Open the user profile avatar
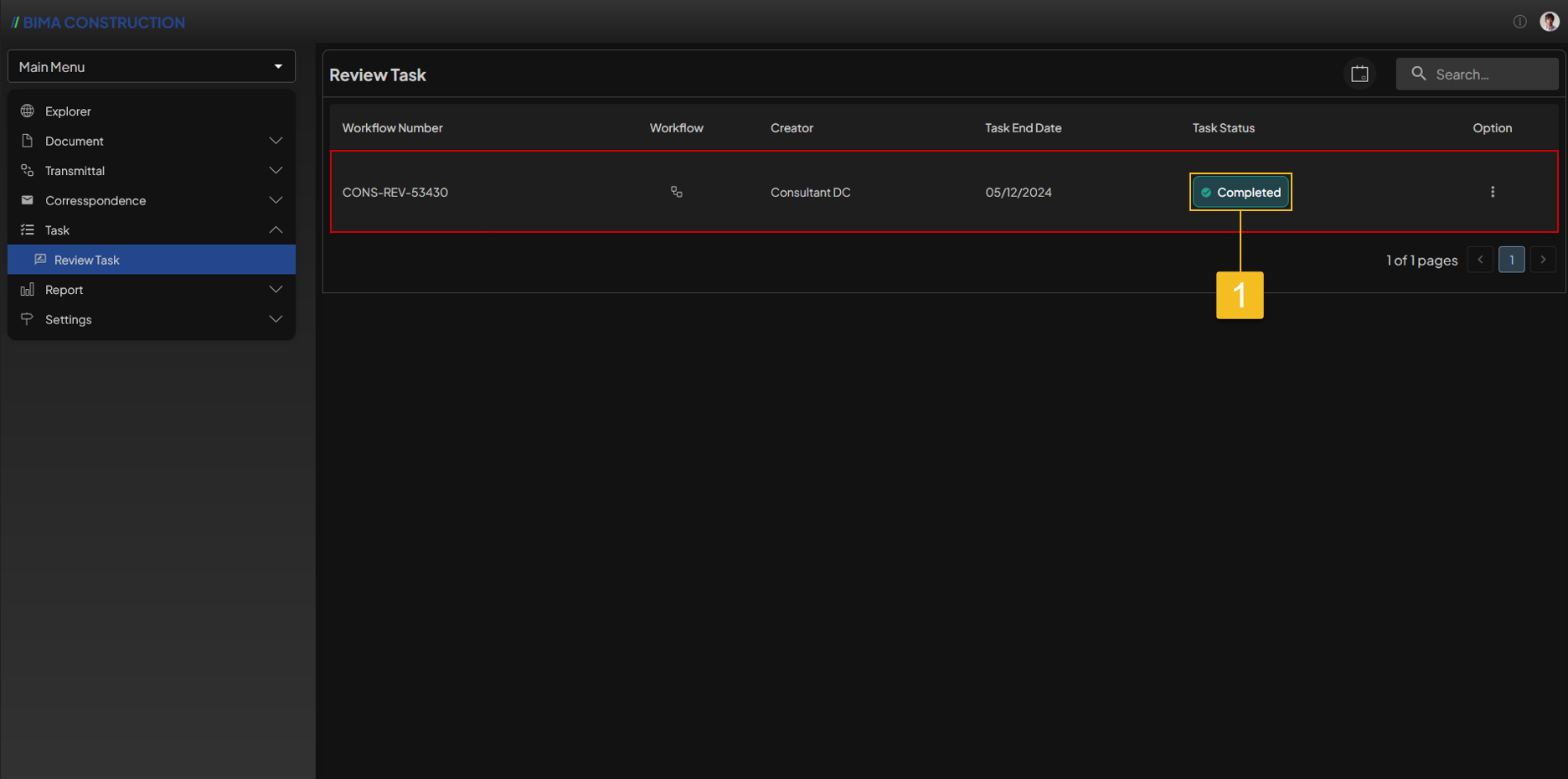Image resolution: width=1568 pixels, height=779 pixels. 1549,22
